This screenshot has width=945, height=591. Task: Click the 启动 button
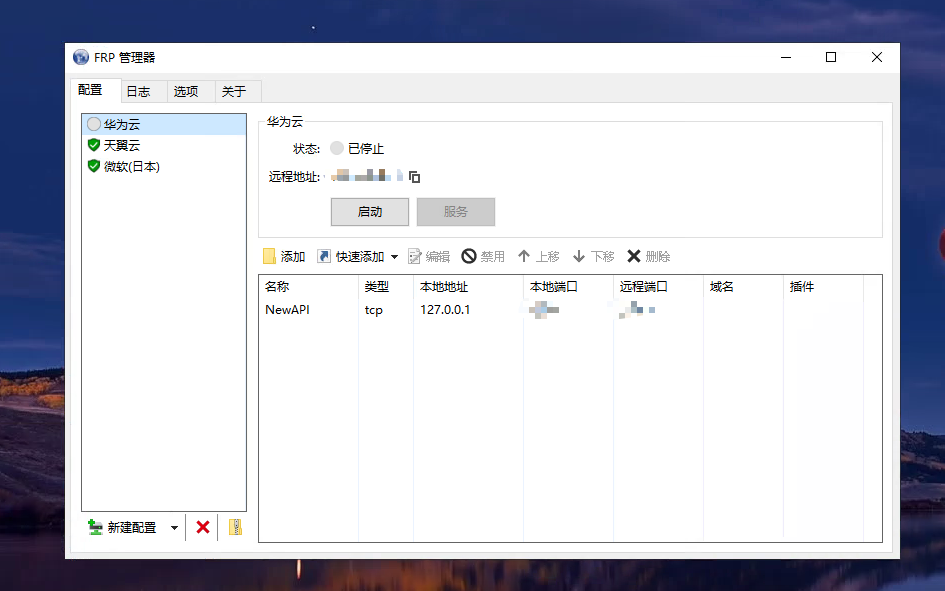pyautogui.click(x=370, y=211)
